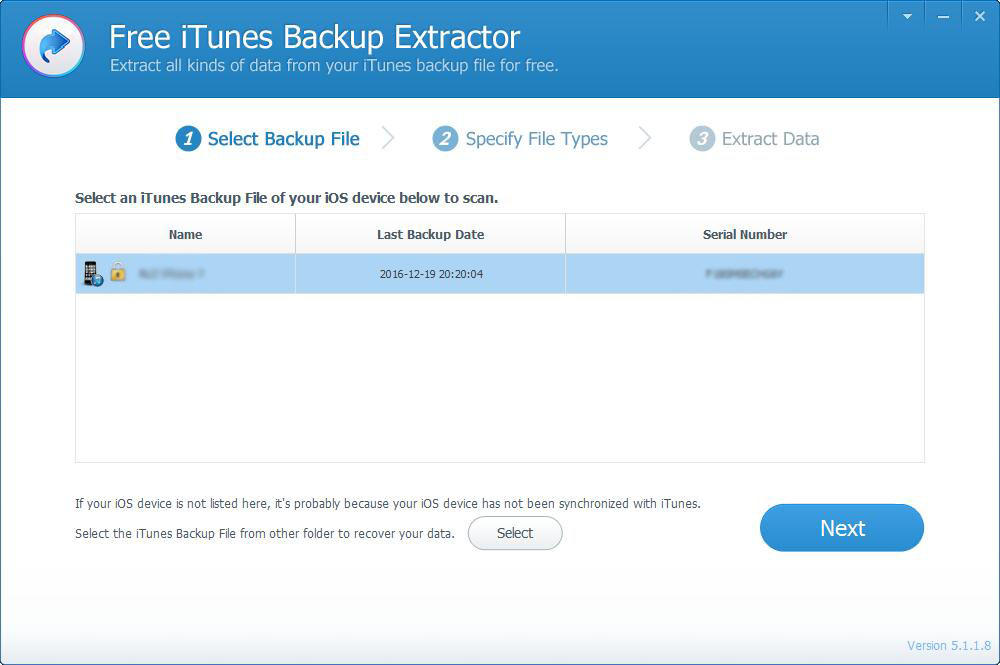1000x665 pixels.
Task: Open the title bar dropdown menu arrow
Action: pyautogui.click(x=907, y=17)
